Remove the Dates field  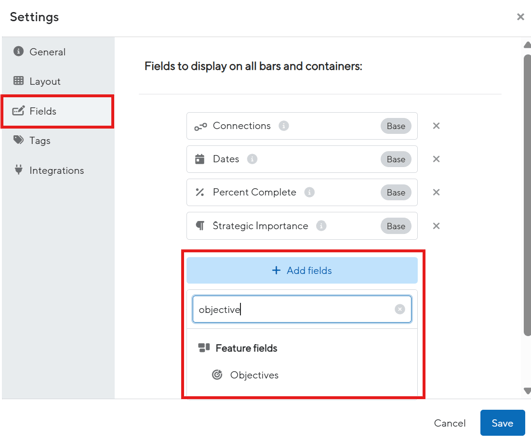click(x=436, y=159)
